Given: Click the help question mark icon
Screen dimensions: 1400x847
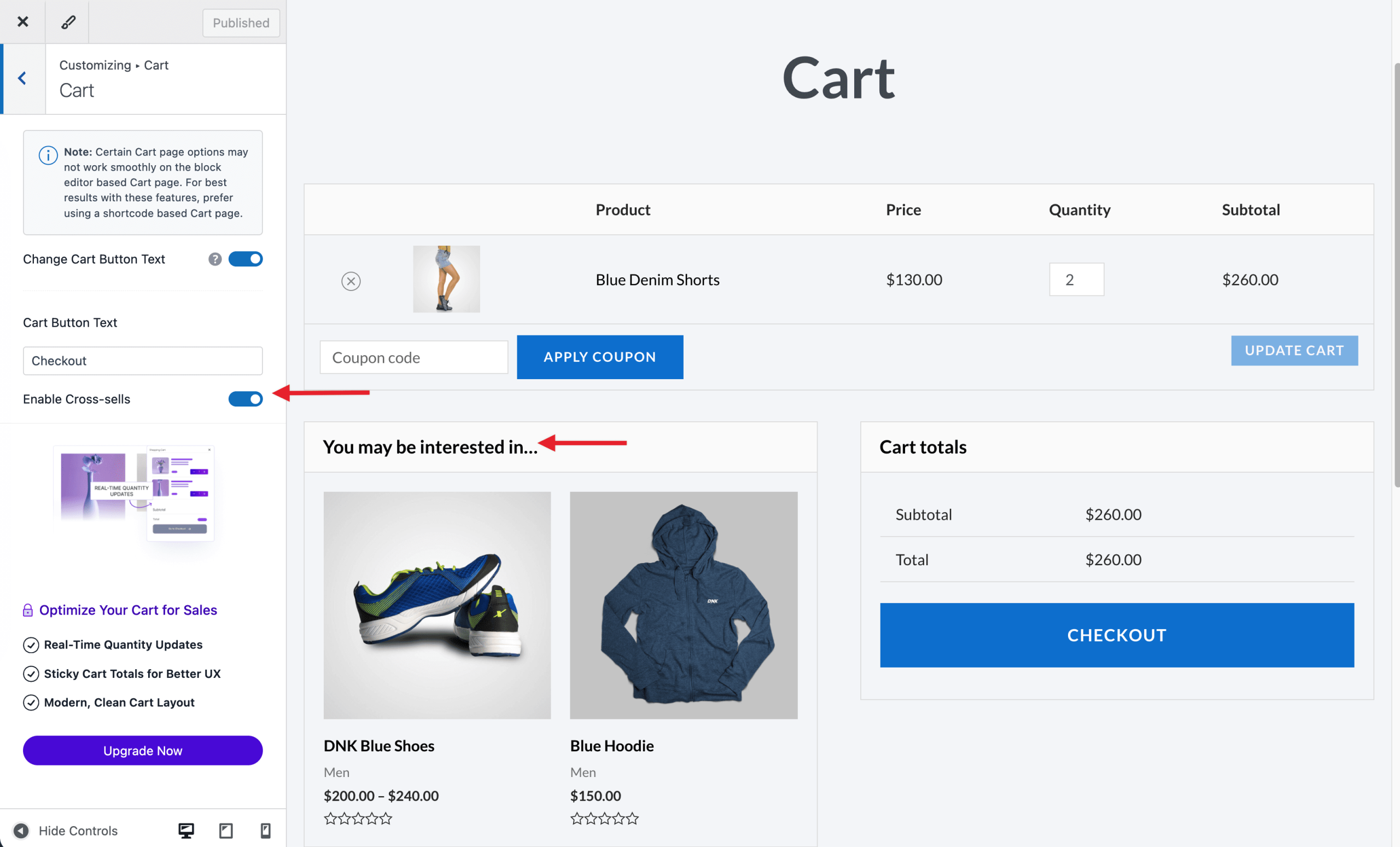Looking at the screenshot, I should tap(214, 259).
